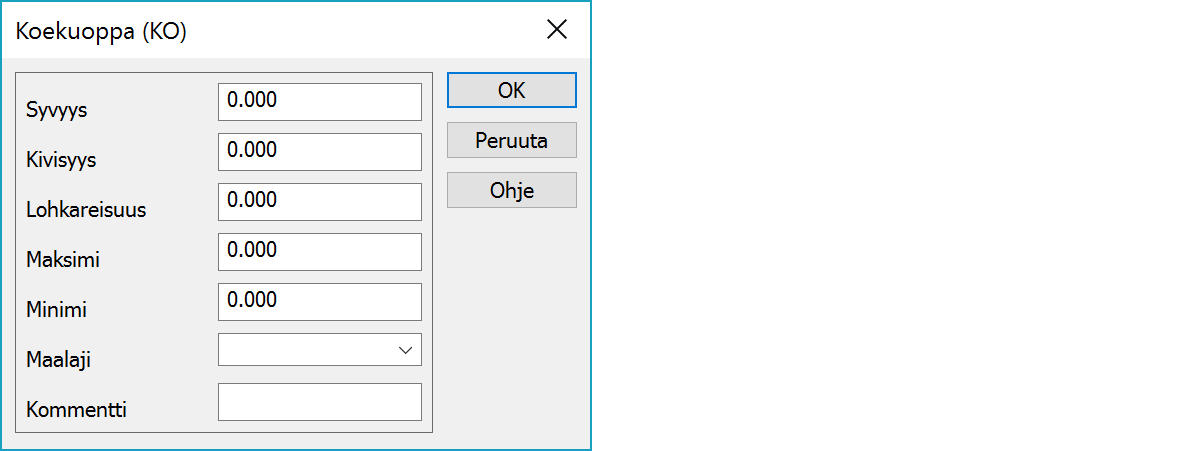Expand the Maalaji dropdown chevron arrow
1200x451 pixels.
(x=405, y=350)
